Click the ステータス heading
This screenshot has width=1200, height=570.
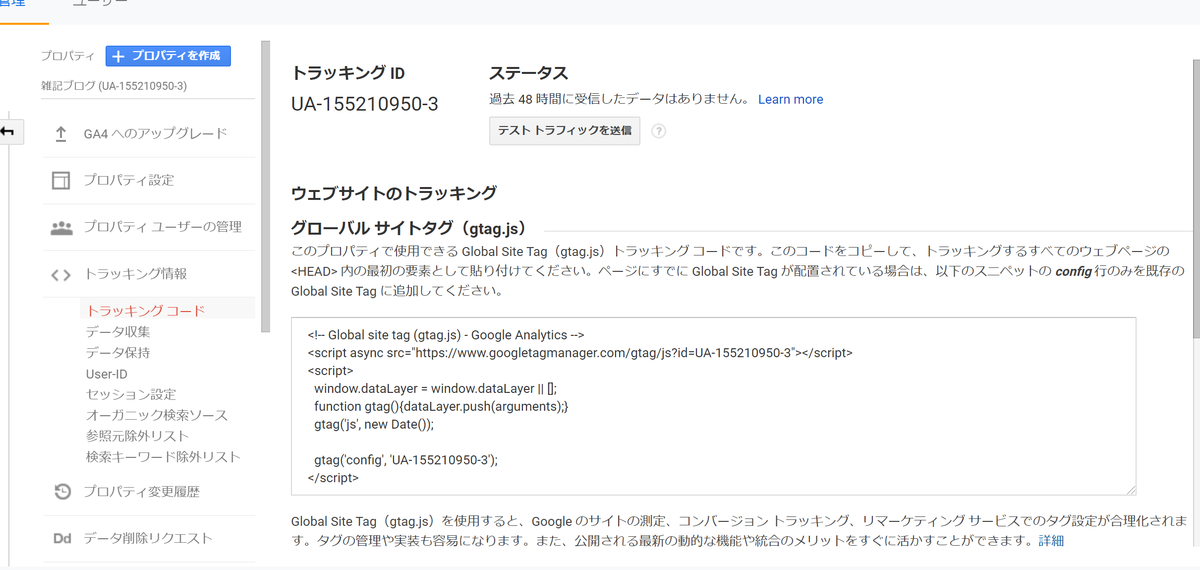click(x=529, y=73)
